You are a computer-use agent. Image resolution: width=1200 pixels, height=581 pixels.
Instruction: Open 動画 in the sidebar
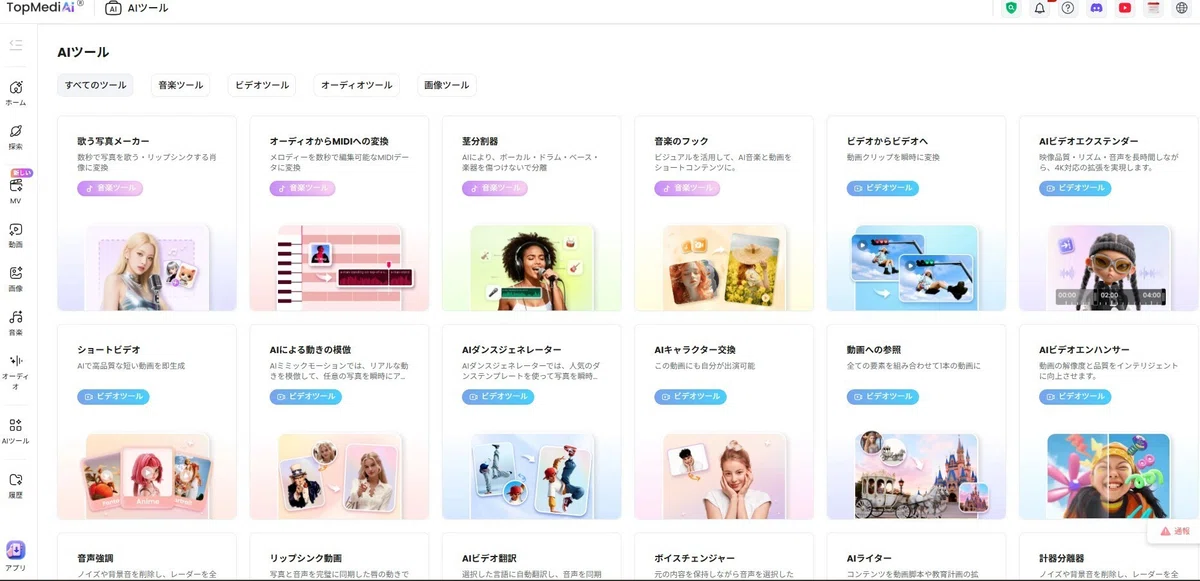pos(16,235)
